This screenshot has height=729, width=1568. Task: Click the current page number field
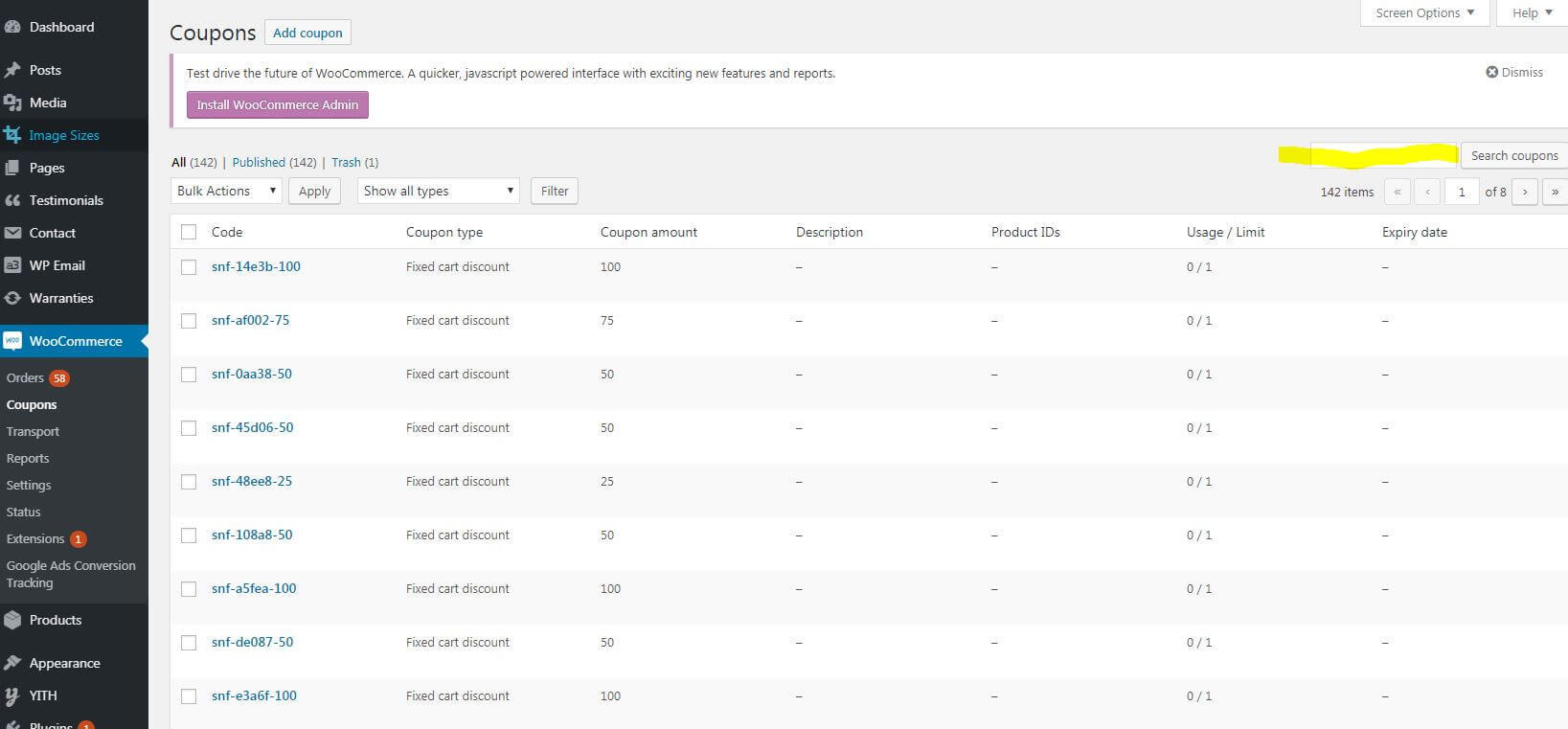click(x=1461, y=192)
